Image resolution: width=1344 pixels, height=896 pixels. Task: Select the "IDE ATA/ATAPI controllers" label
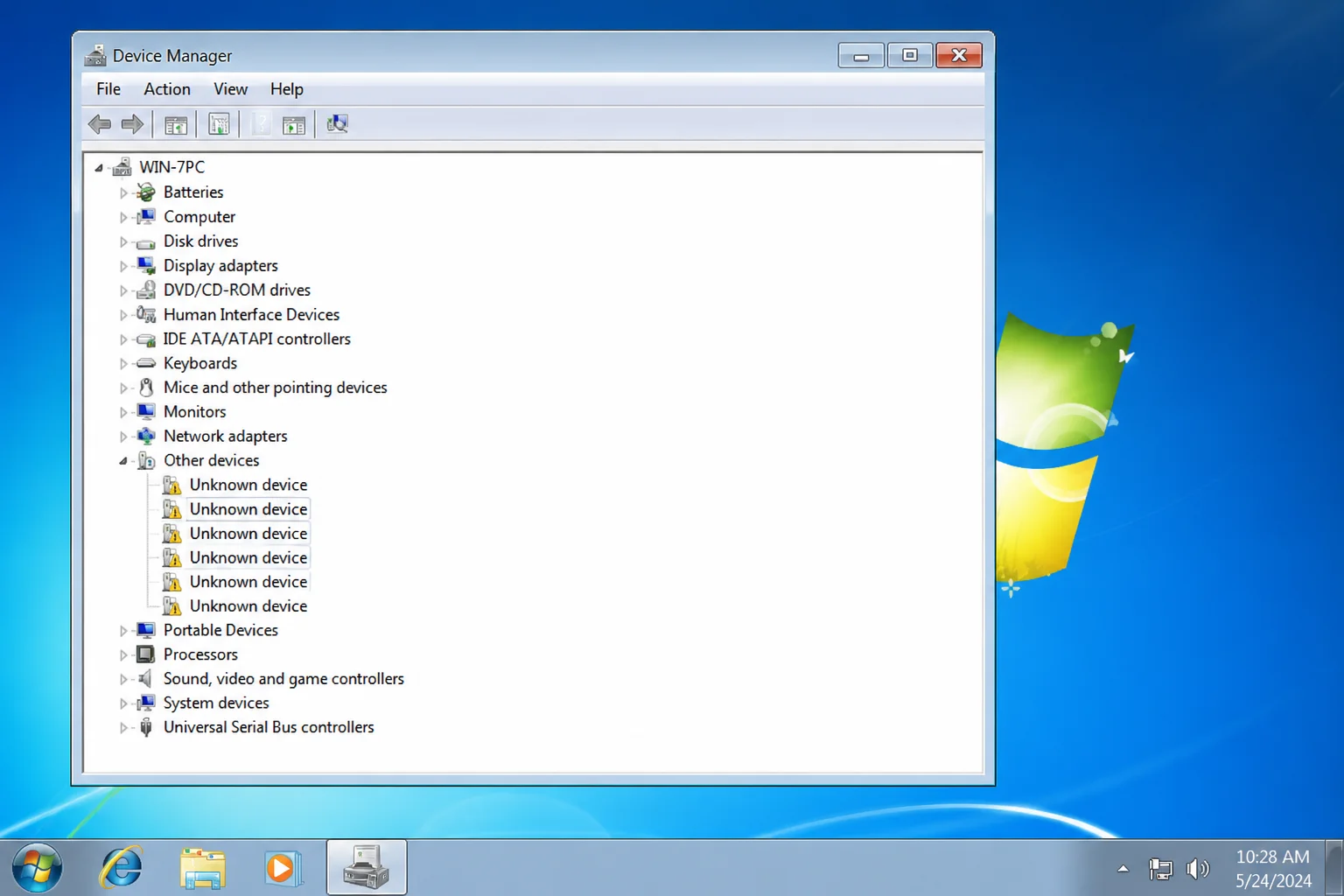tap(257, 339)
